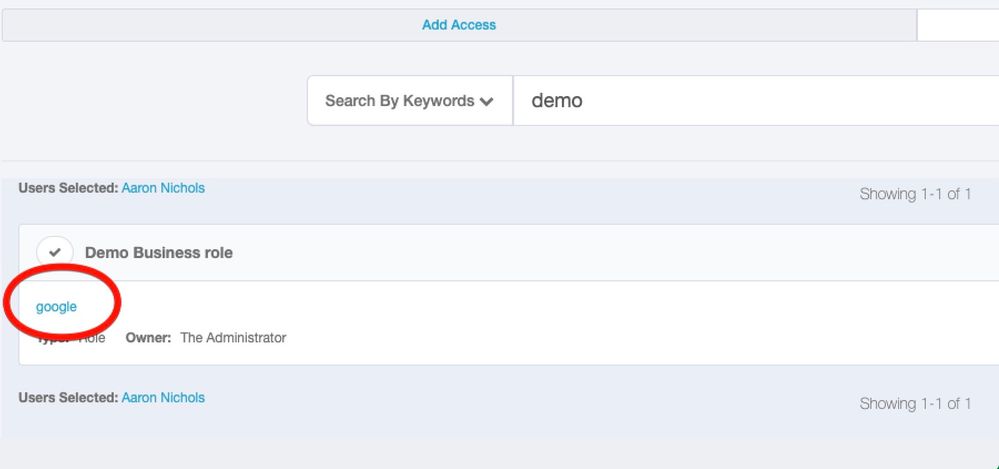The image size is (999, 469).
Task: Click the bottom "Users Selected:" label
Action: [68, 398]
